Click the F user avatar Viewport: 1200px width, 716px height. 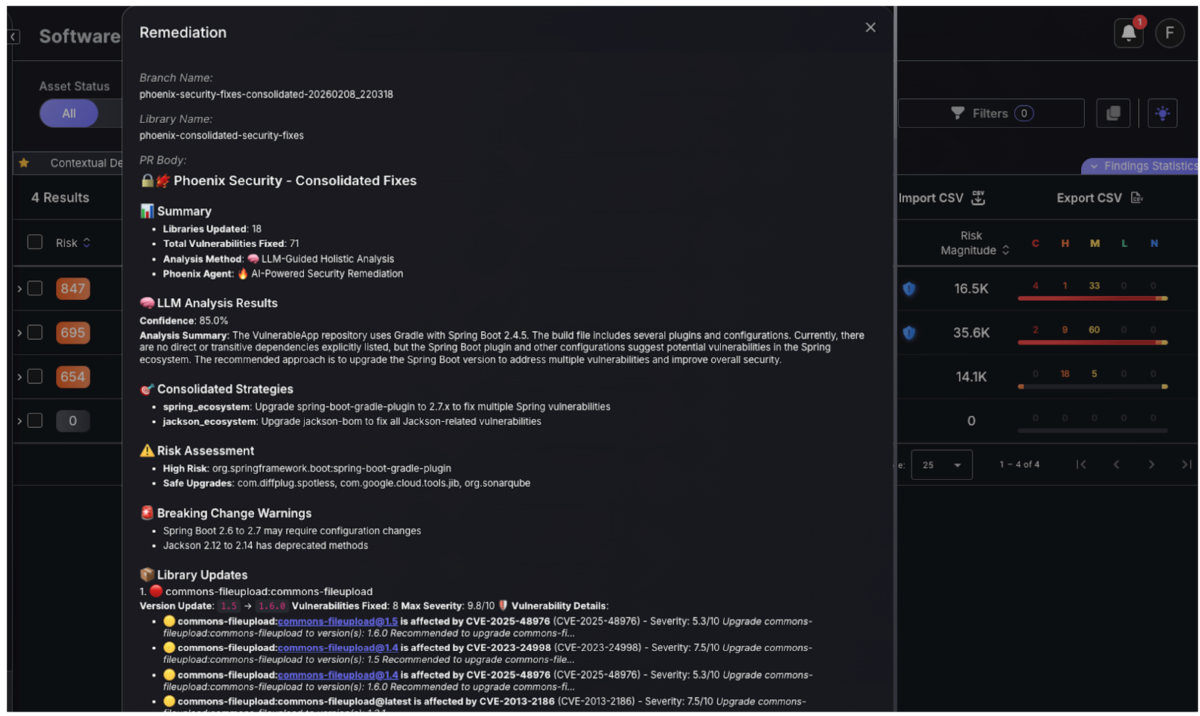(1169, 33)
